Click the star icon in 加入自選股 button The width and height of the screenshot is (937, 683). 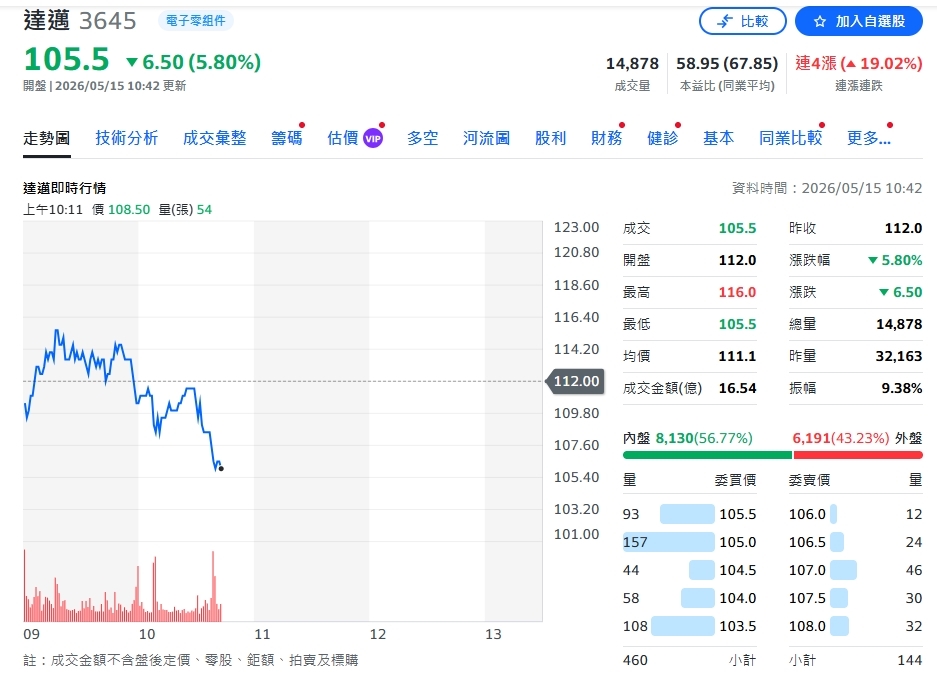coord(820,22)
